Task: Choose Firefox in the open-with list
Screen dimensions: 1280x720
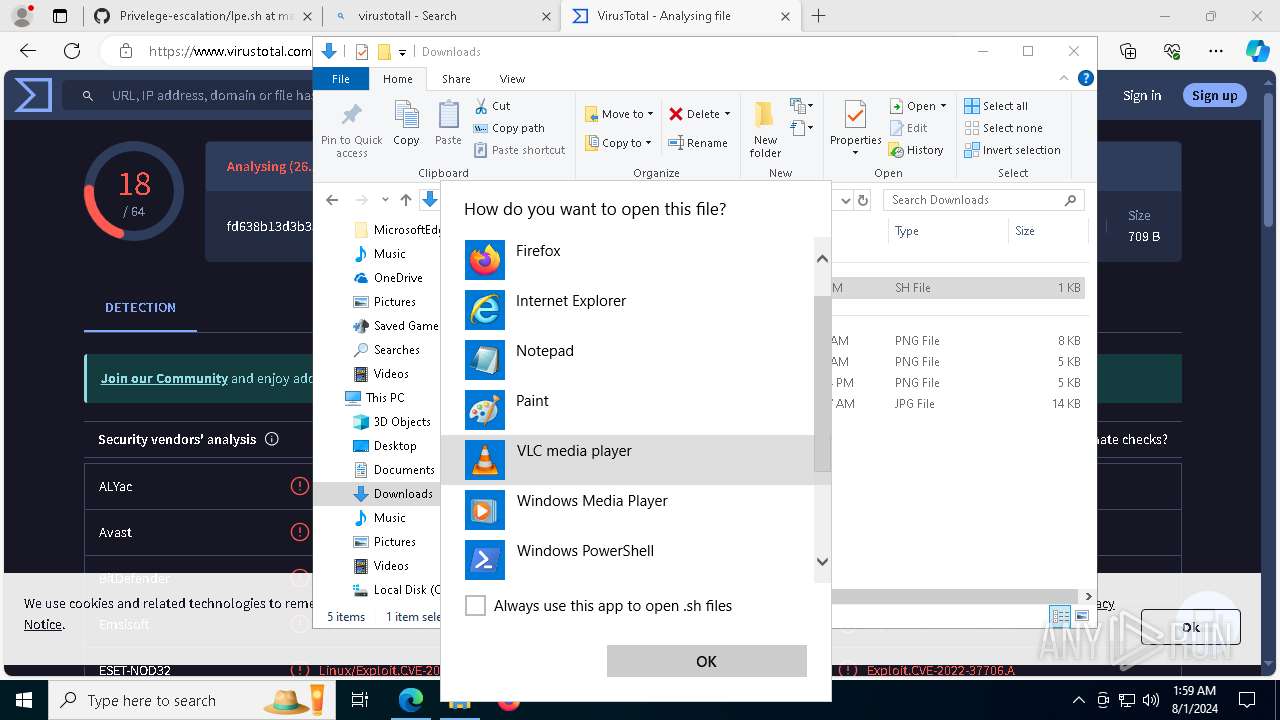Action: pos(627,260)
